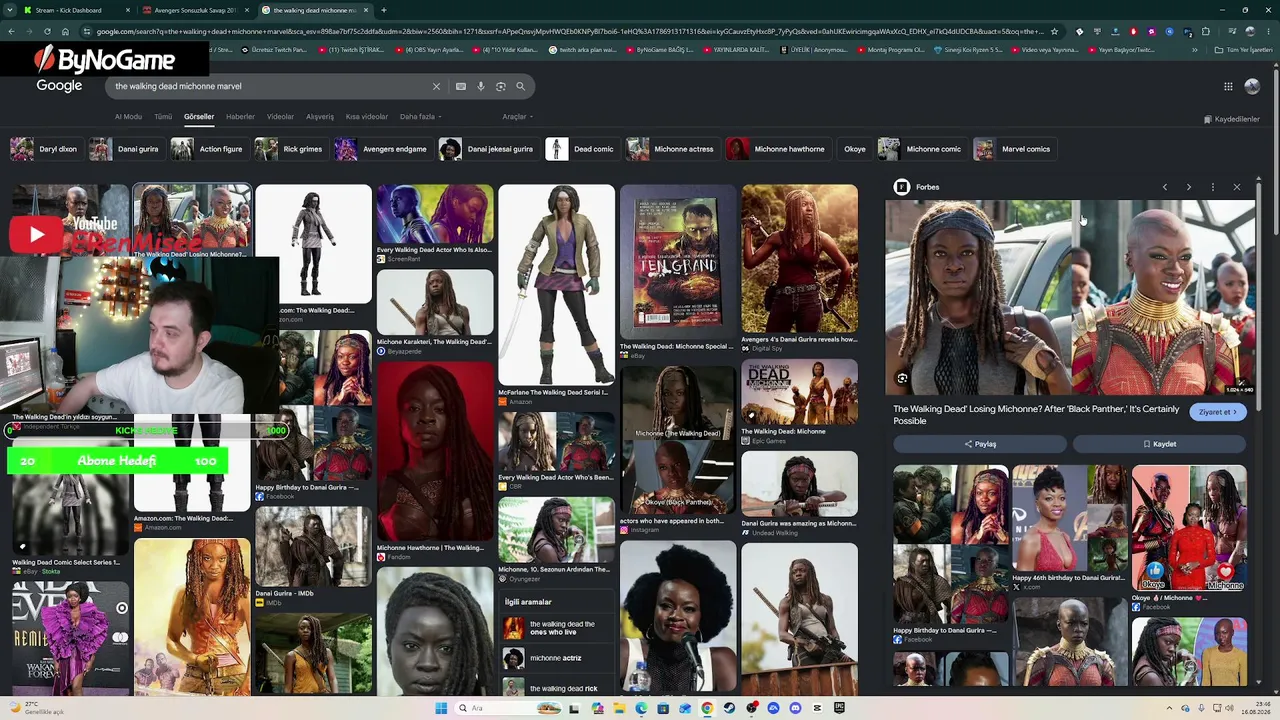The image size is (1280, 720).
Task: Filter images by the 'Avengers endgame' chip
Action: tap(382, 149)
